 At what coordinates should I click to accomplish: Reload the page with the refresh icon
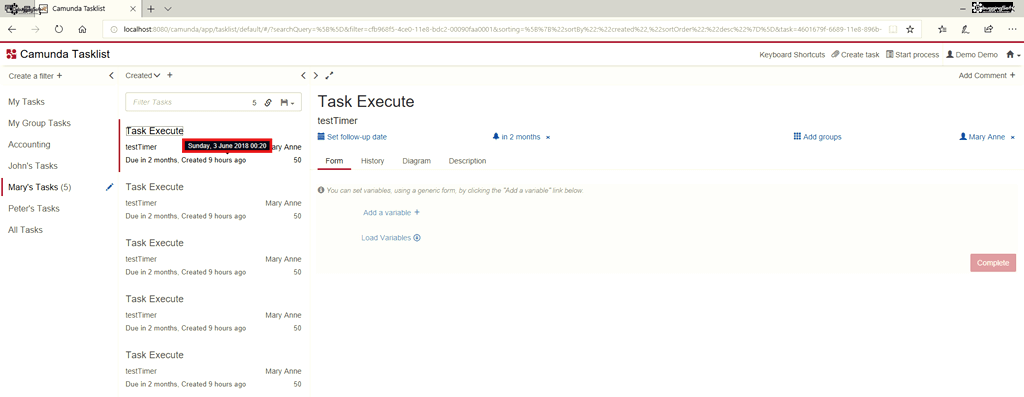pos(59,29)
